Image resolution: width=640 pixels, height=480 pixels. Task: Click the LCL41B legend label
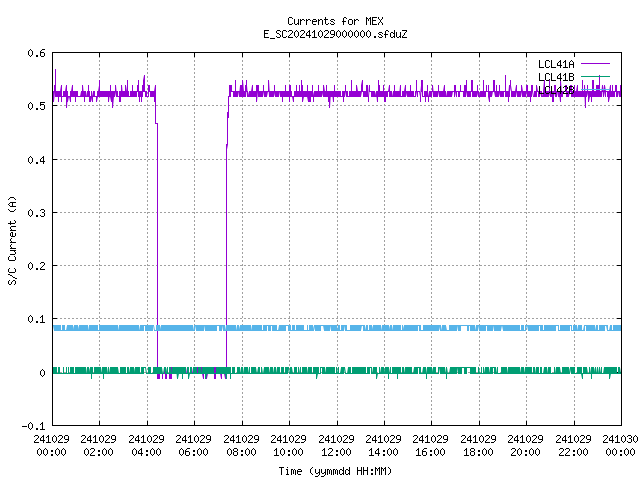(556, 77)
